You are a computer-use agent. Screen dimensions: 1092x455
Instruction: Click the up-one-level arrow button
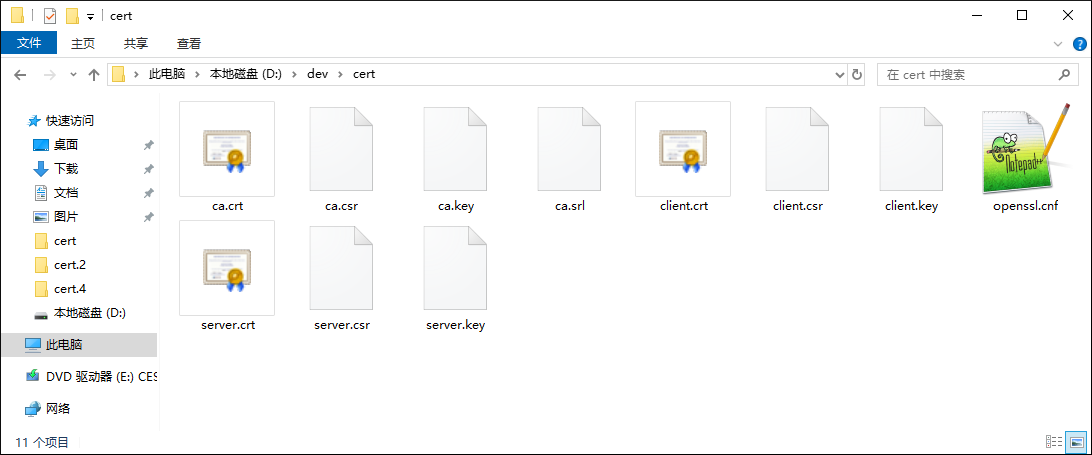tap(94, 74)
